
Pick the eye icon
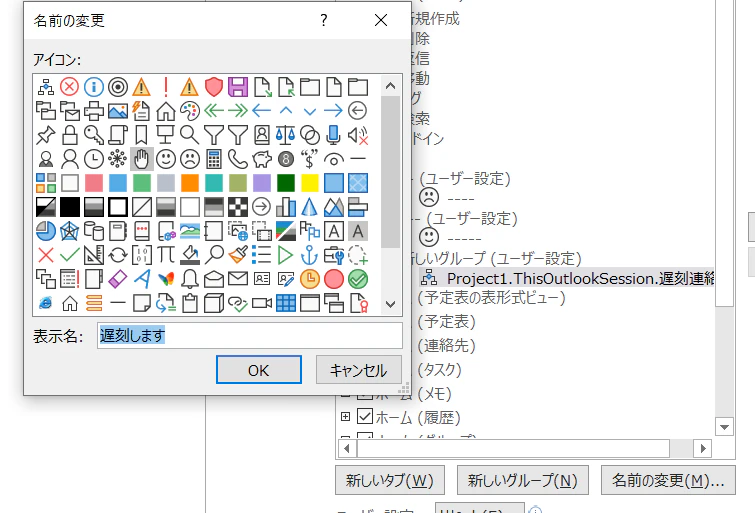334,159
